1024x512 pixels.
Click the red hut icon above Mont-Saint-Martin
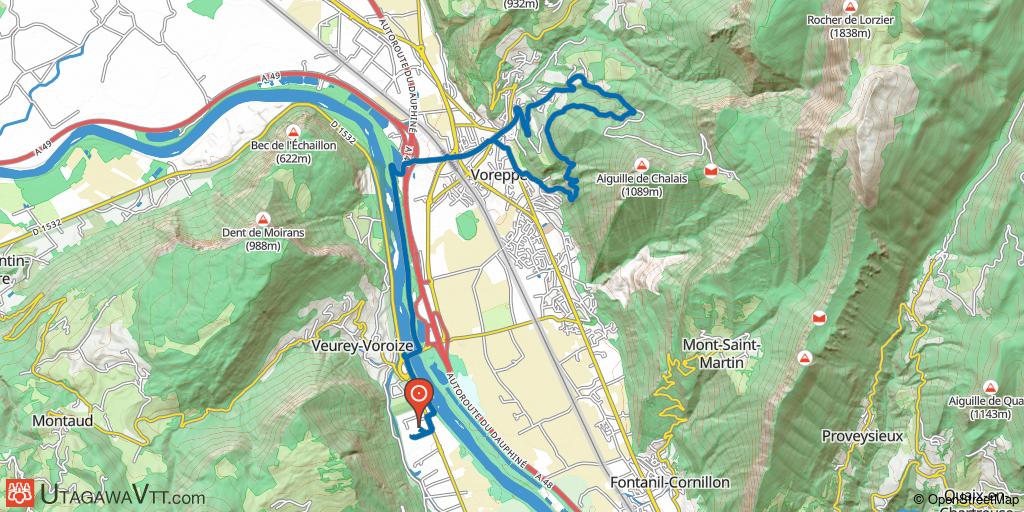pos(818,318)
